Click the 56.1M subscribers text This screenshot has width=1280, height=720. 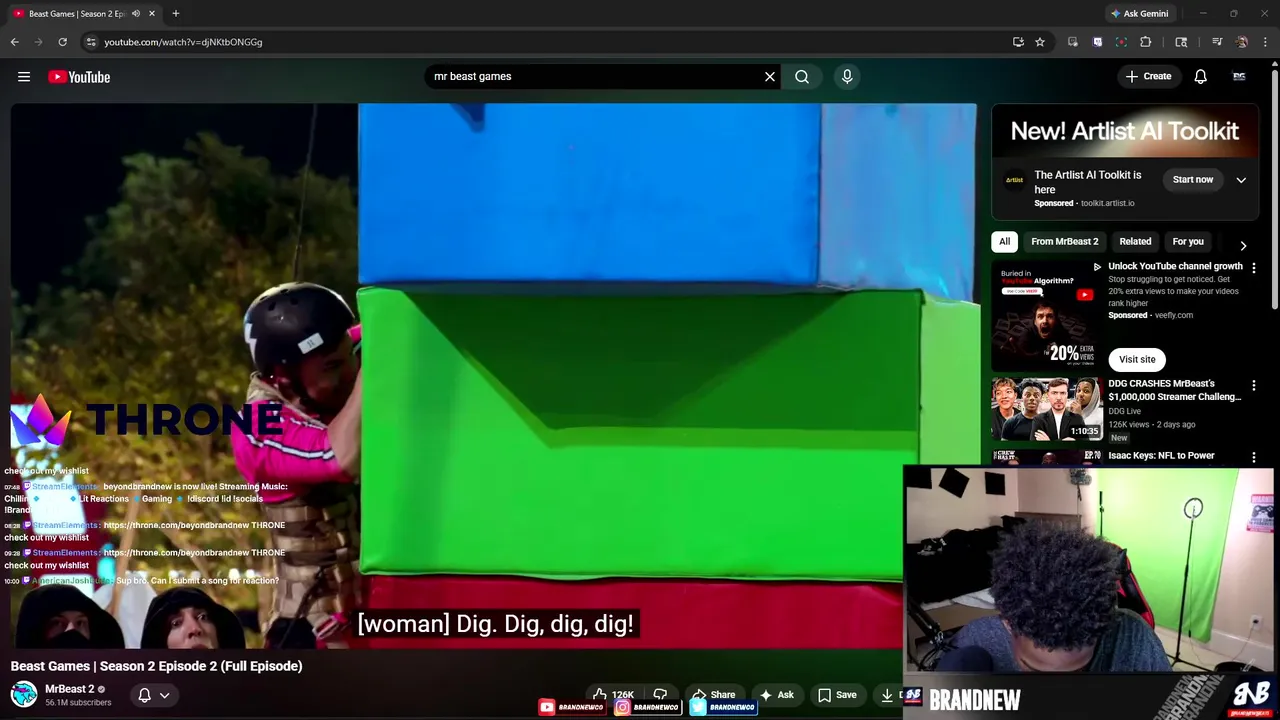click(x=78, y=703)
